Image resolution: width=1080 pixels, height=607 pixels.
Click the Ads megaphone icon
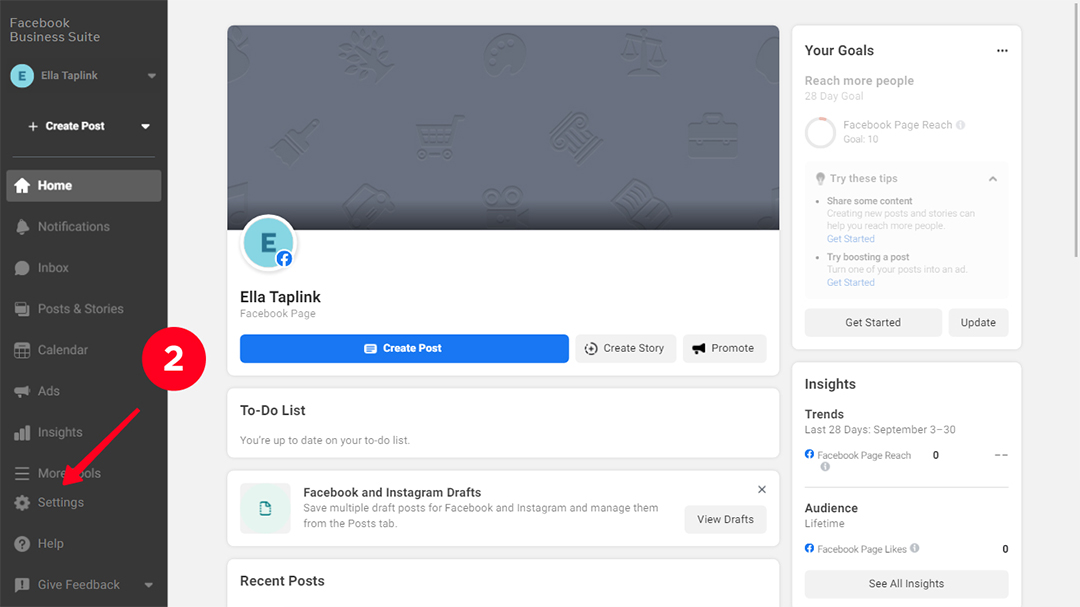coord(22,391)
